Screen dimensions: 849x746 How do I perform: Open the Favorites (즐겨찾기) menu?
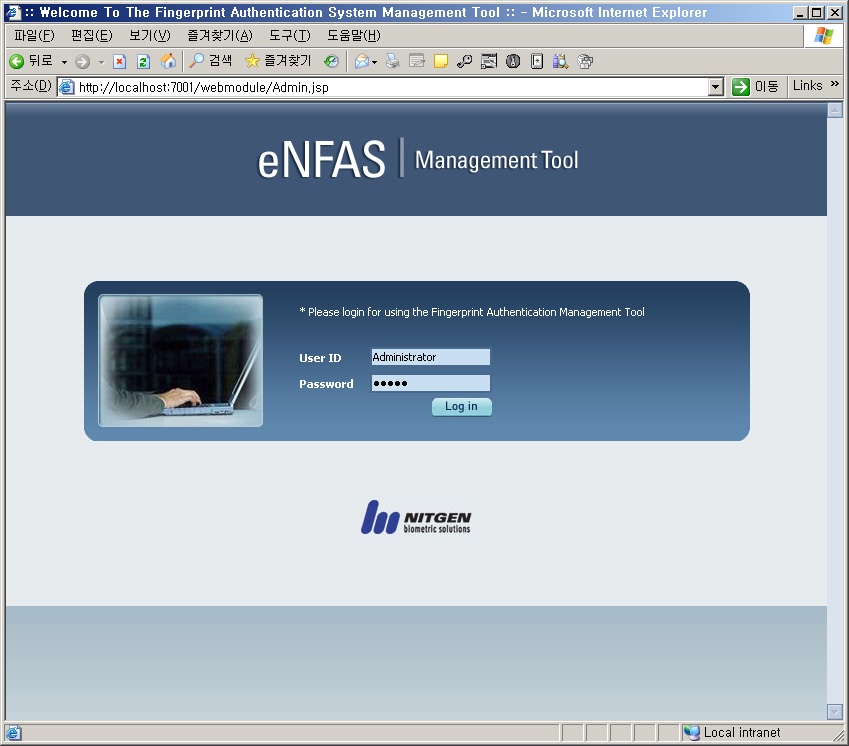tap(220, 35)
